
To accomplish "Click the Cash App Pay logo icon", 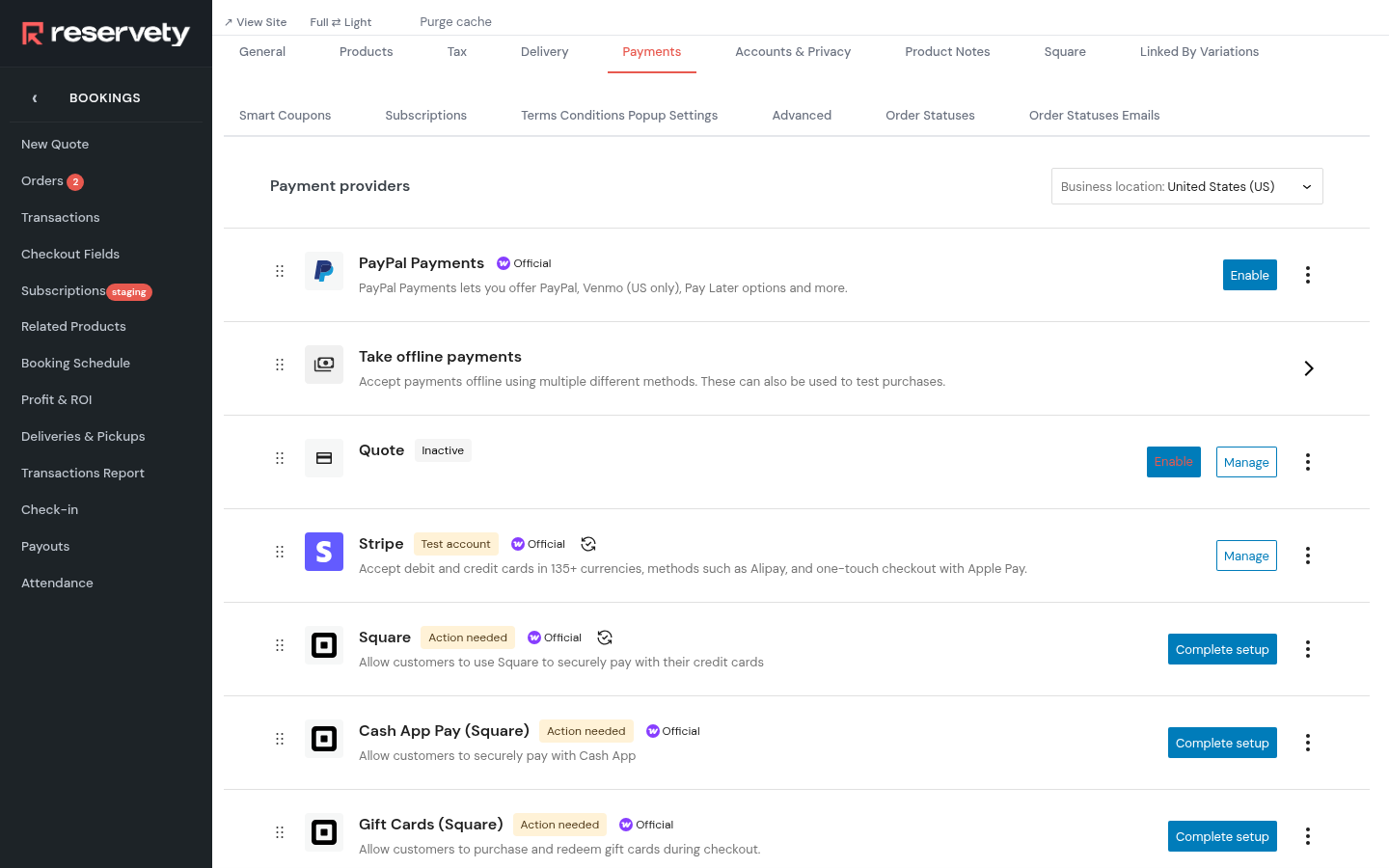I will [x=324, y=739].
